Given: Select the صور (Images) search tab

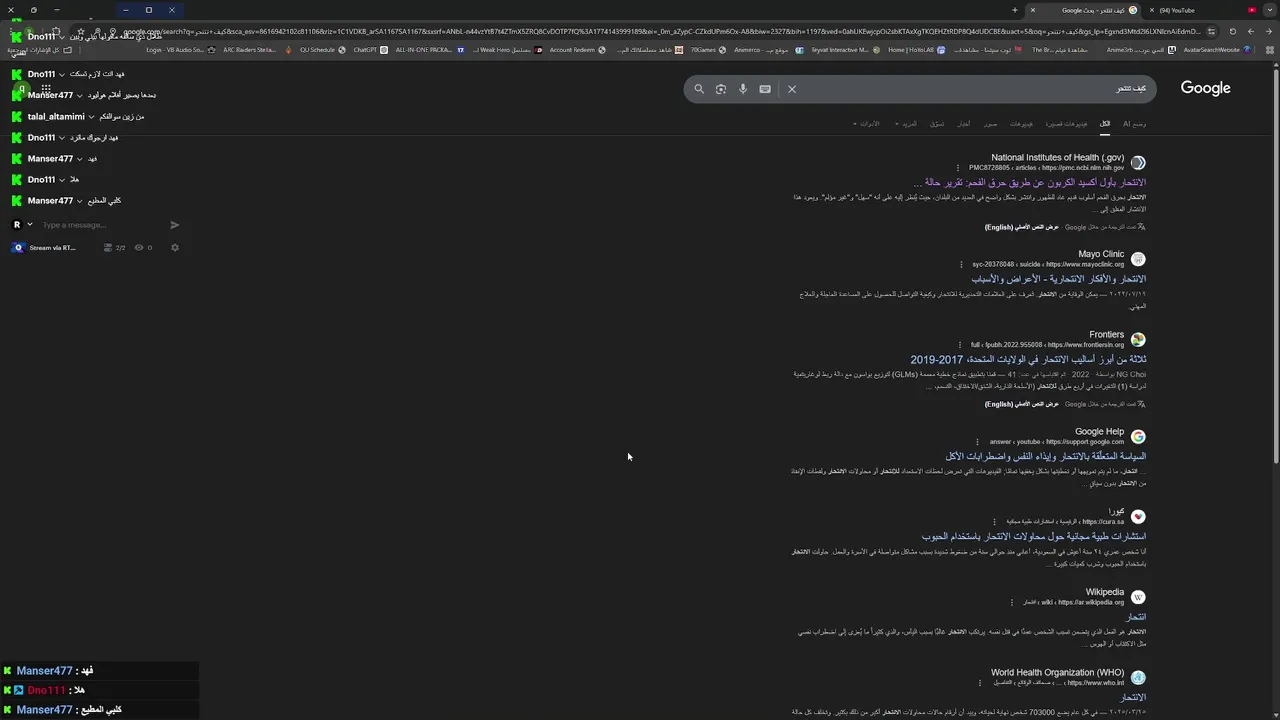Looking at the screenshot, I should pyautogui.click(x=990, y=124).
